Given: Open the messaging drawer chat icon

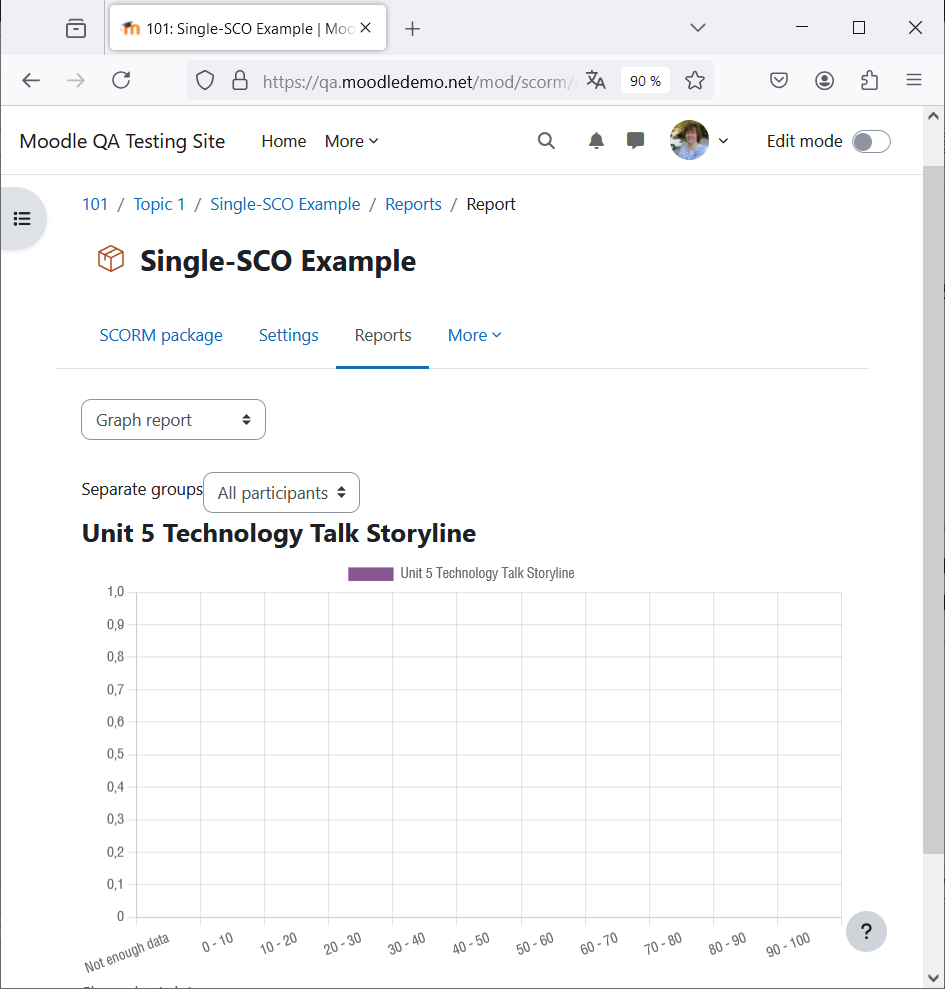Looking at the screenshot, I should point(635,140).
